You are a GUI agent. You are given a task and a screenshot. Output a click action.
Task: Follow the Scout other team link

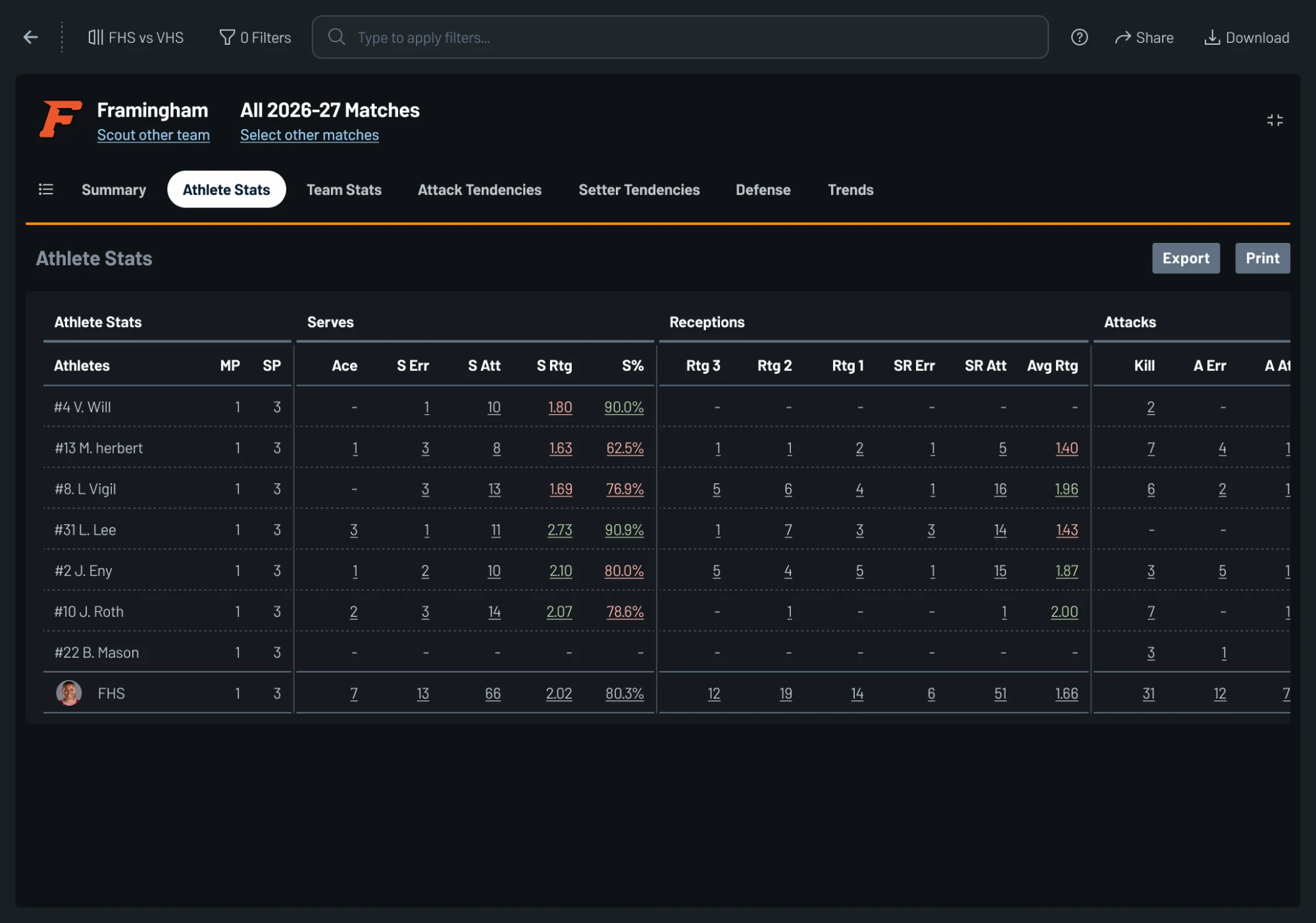pos(153,135)
